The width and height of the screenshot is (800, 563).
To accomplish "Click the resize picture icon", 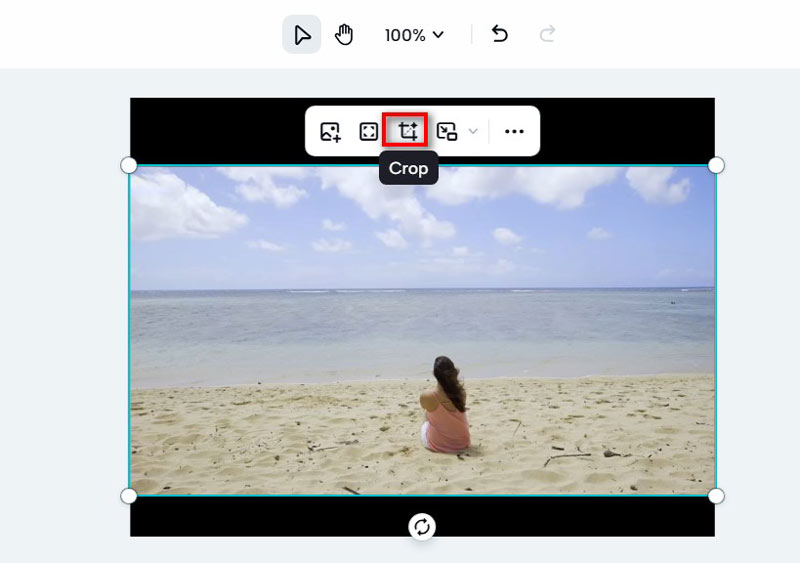I will point(446,131).
